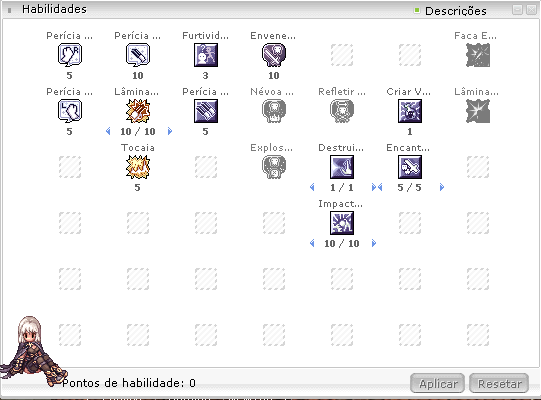Toggle the Descrições green indicator
The image size is (541, 400).
(x=417, y=10)
